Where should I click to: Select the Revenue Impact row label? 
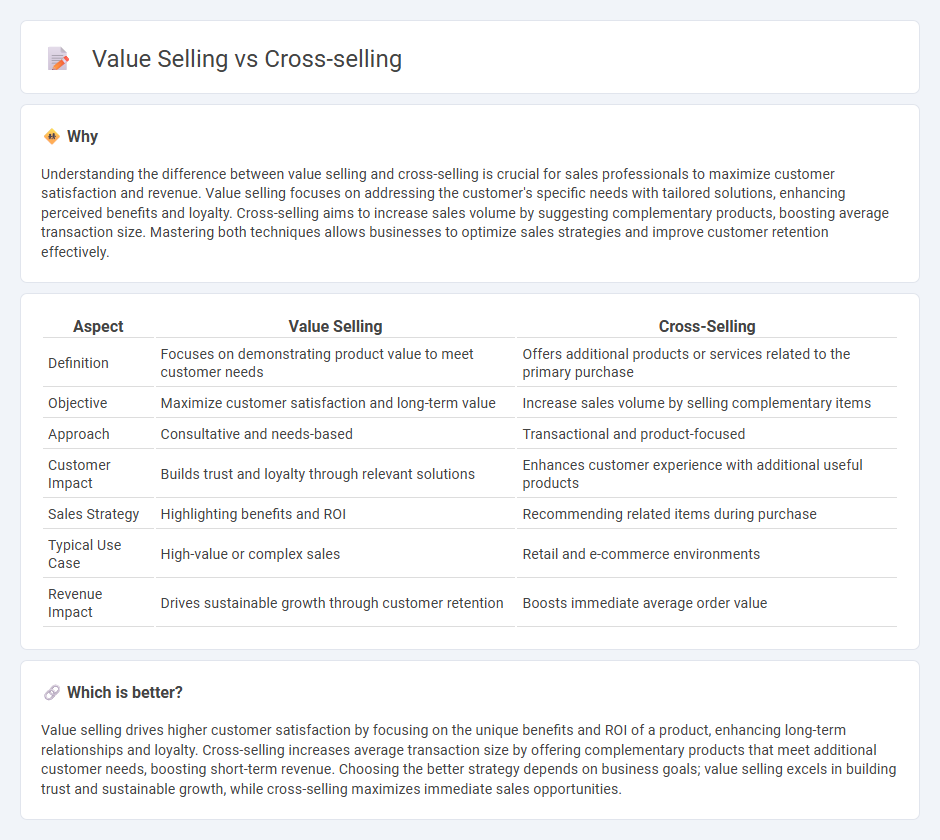pos(75,603)
